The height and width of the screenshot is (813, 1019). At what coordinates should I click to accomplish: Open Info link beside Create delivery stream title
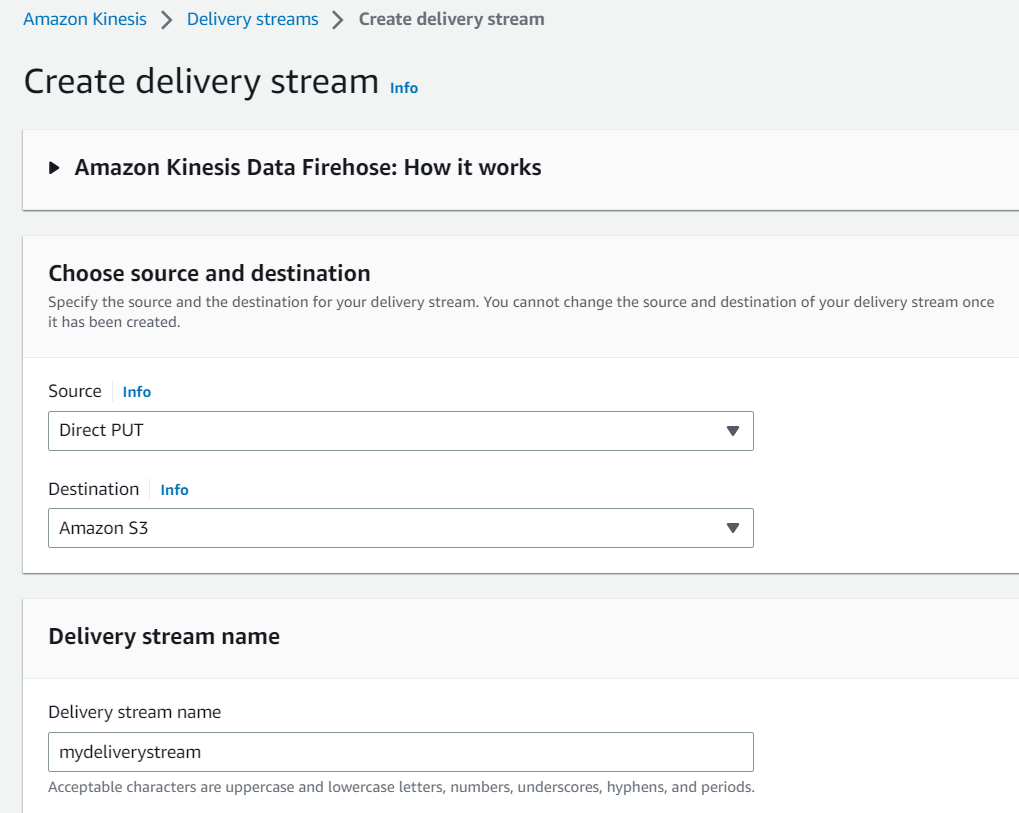click(x=404, y=88)
